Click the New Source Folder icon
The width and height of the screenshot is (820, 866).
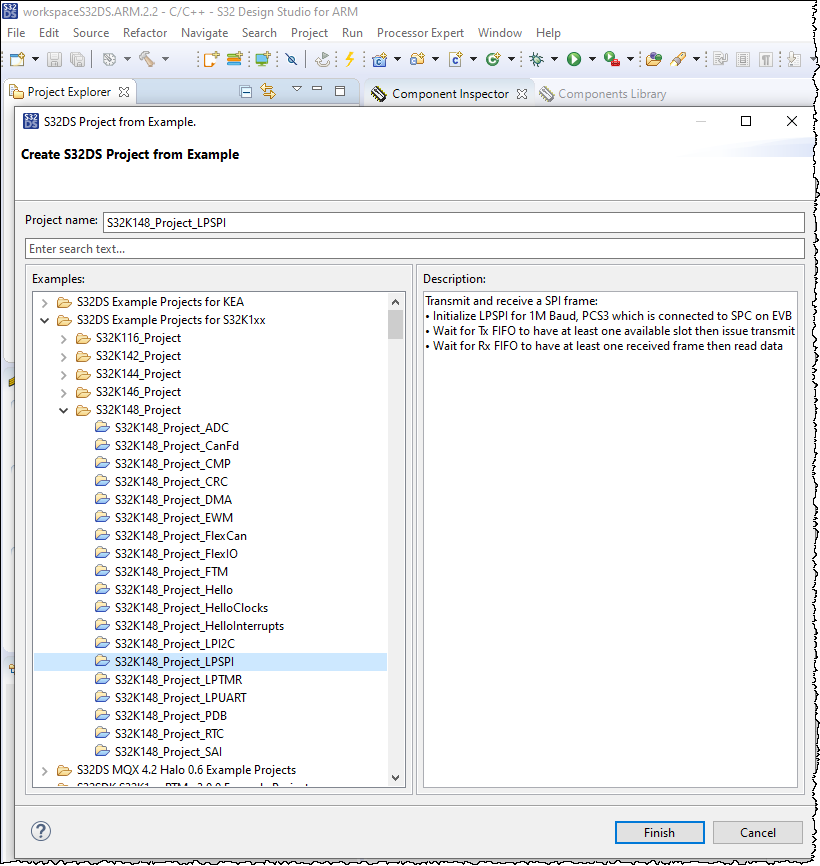point(417,59)
